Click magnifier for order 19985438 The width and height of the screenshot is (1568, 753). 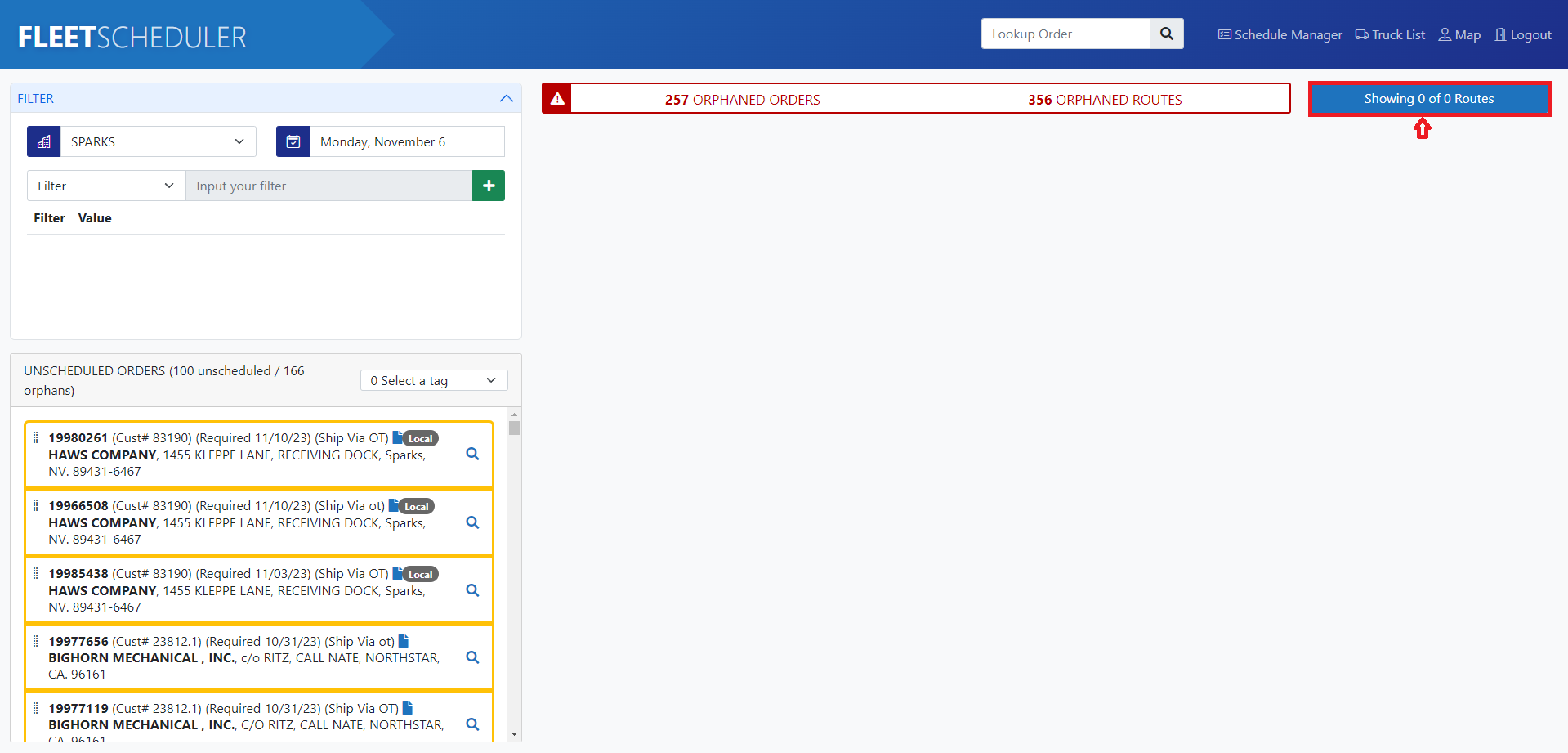click(x=472, y=590)
